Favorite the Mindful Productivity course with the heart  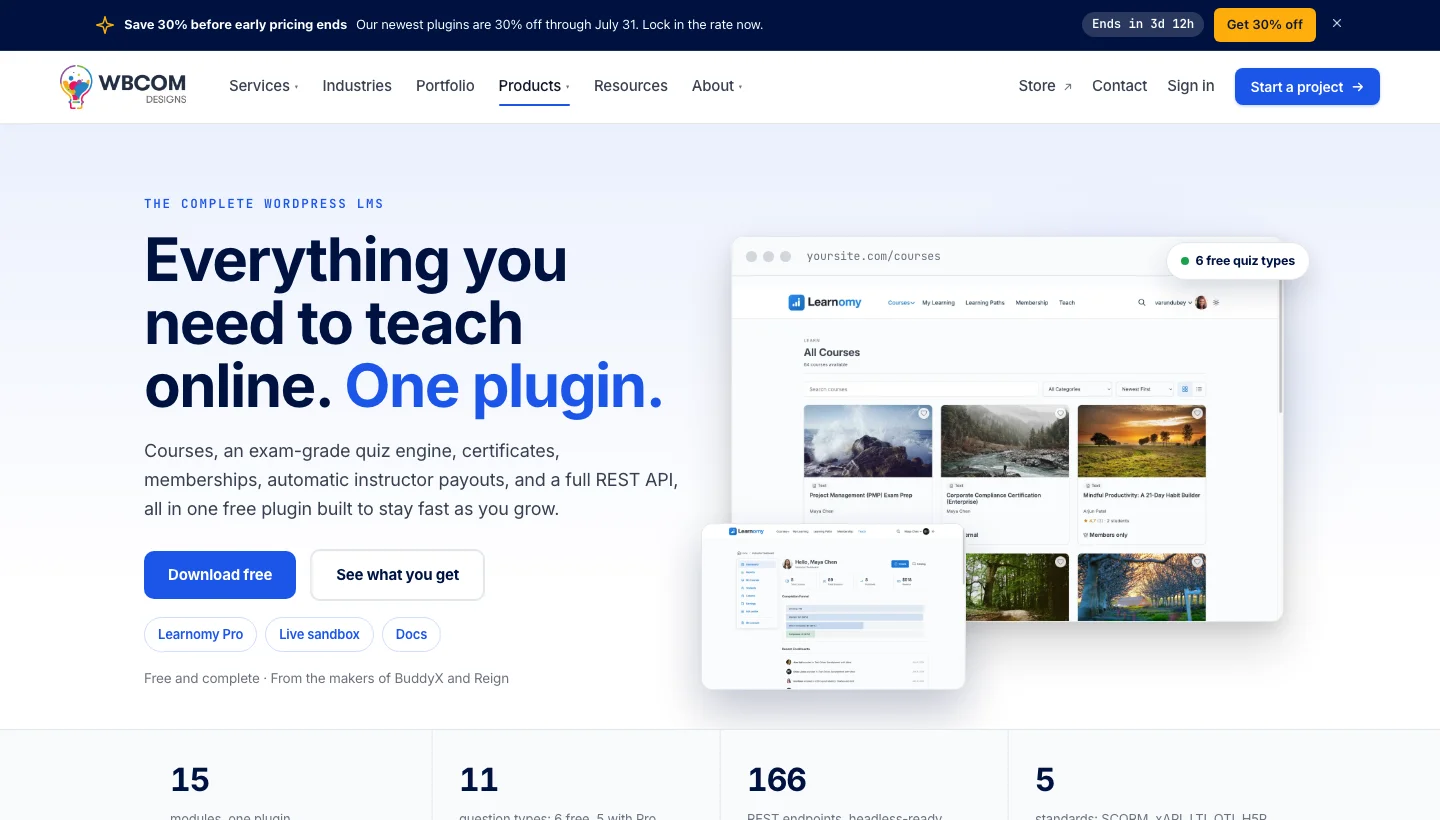tap(1197, 413)
